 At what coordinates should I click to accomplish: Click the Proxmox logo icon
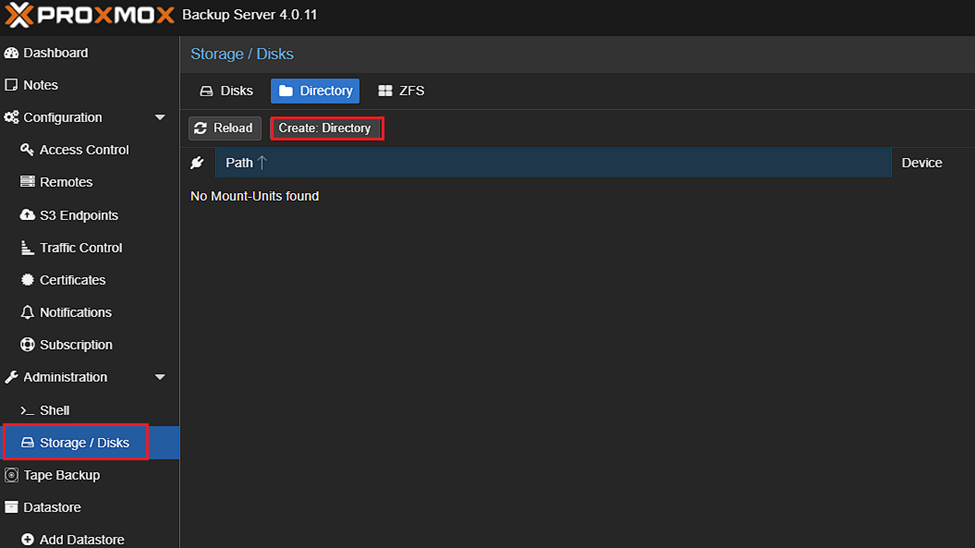(19, 16)
